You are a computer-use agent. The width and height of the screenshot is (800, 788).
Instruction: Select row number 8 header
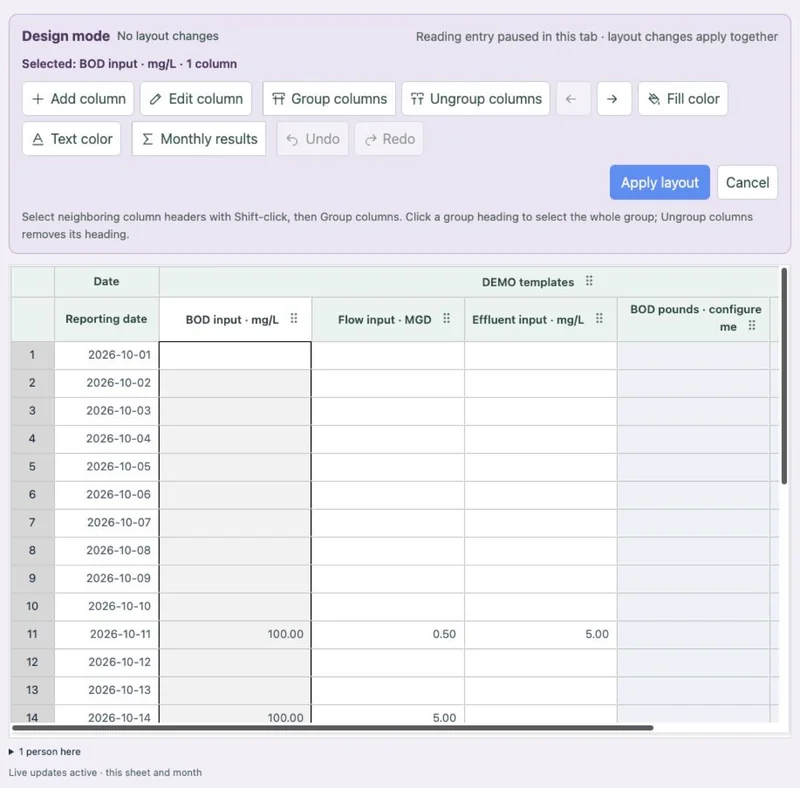coord(32,550)
